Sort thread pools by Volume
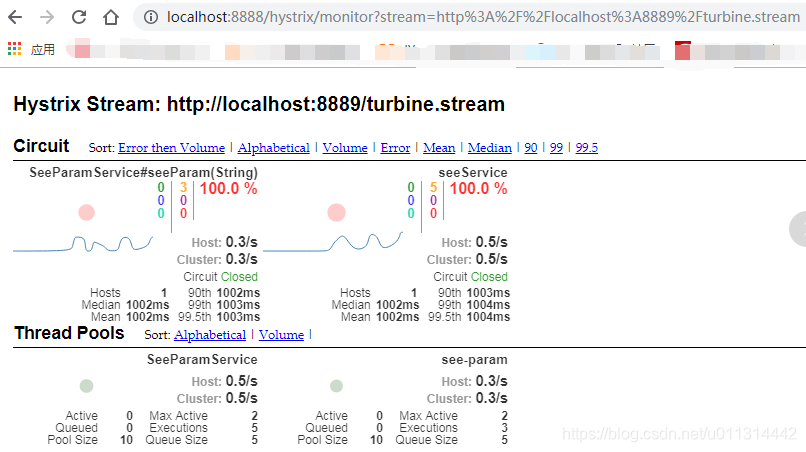The image size is (806, 452). (x=281, y=335)
